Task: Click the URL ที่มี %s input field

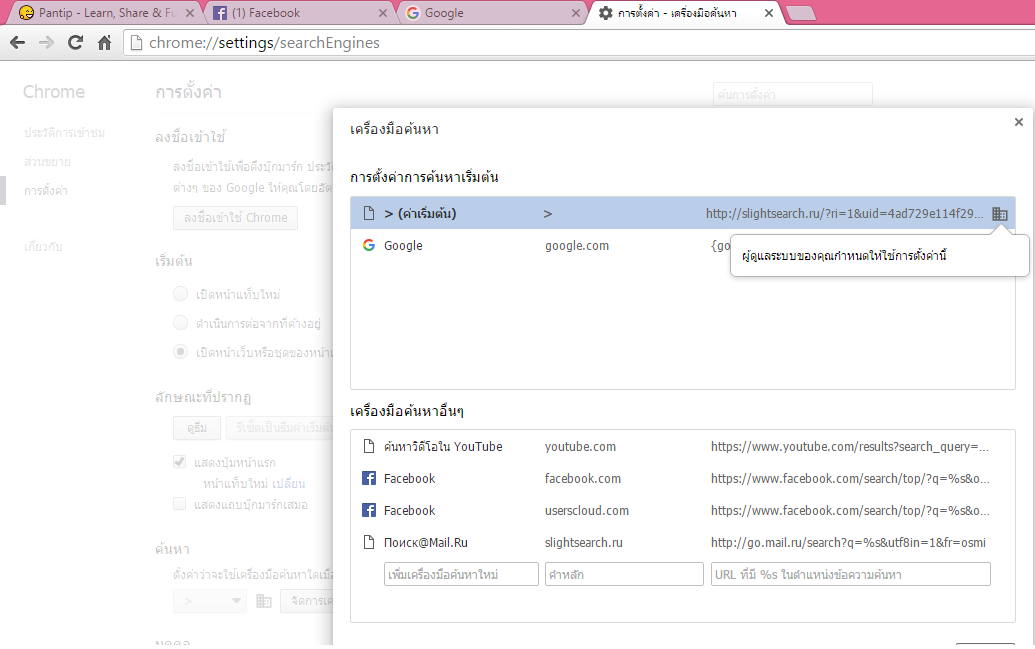Action: click(x=851, y=574)
